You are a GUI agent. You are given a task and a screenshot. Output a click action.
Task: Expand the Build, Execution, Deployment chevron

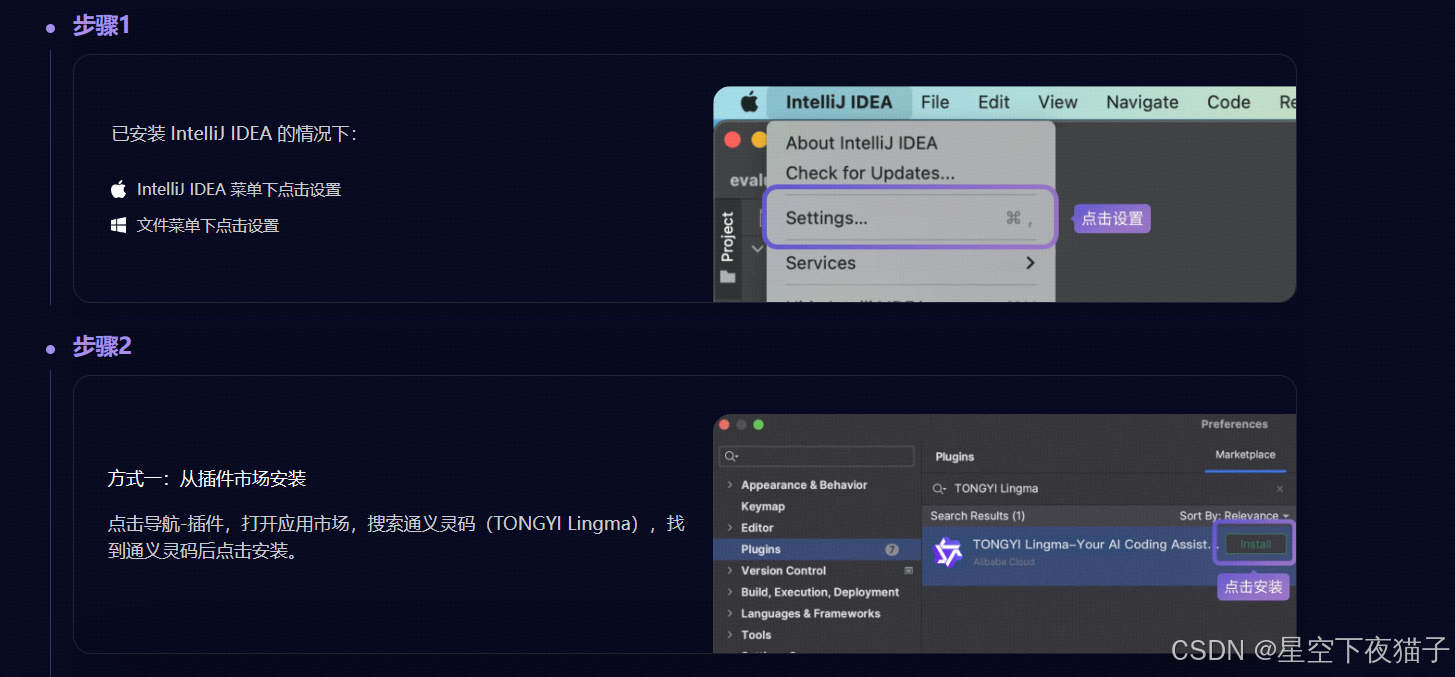click(729, 592)
